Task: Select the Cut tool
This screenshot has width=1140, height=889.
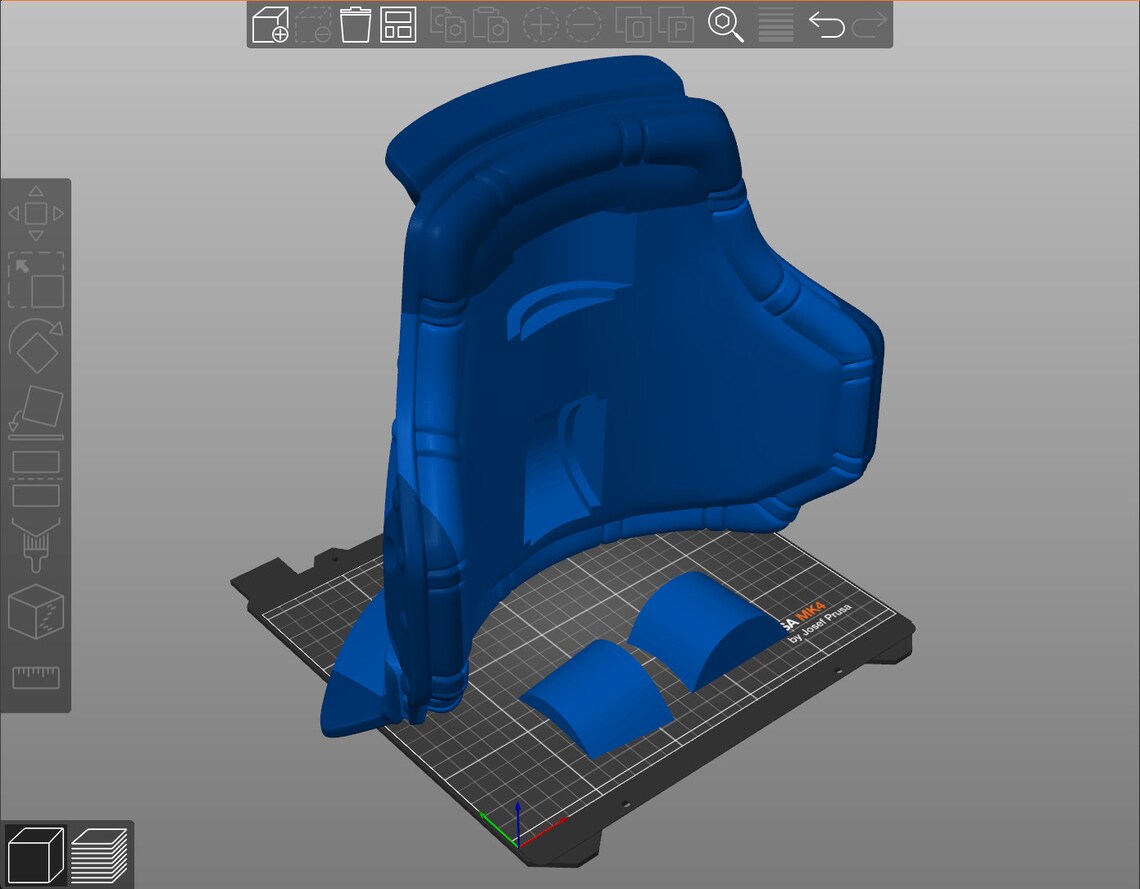Action: pos(36,479)
